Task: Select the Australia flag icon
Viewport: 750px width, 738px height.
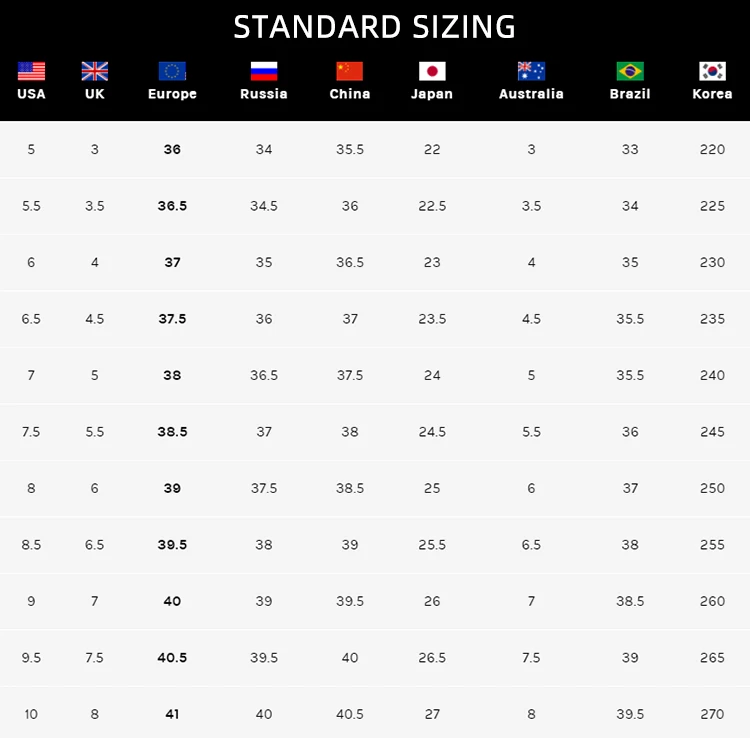Action: coord(531,71)
